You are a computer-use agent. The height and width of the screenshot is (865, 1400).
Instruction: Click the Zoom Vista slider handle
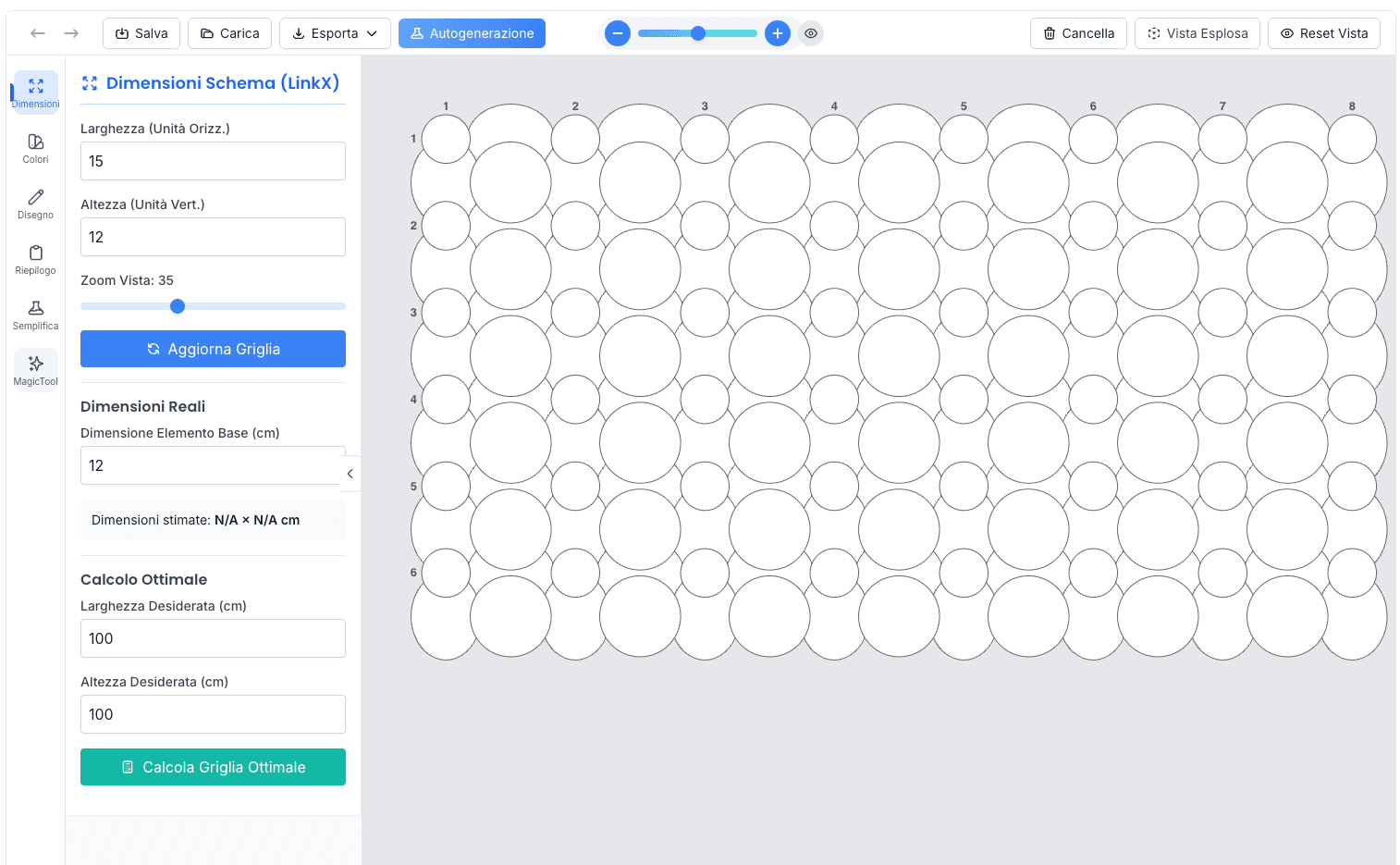[x=178, y=306]
